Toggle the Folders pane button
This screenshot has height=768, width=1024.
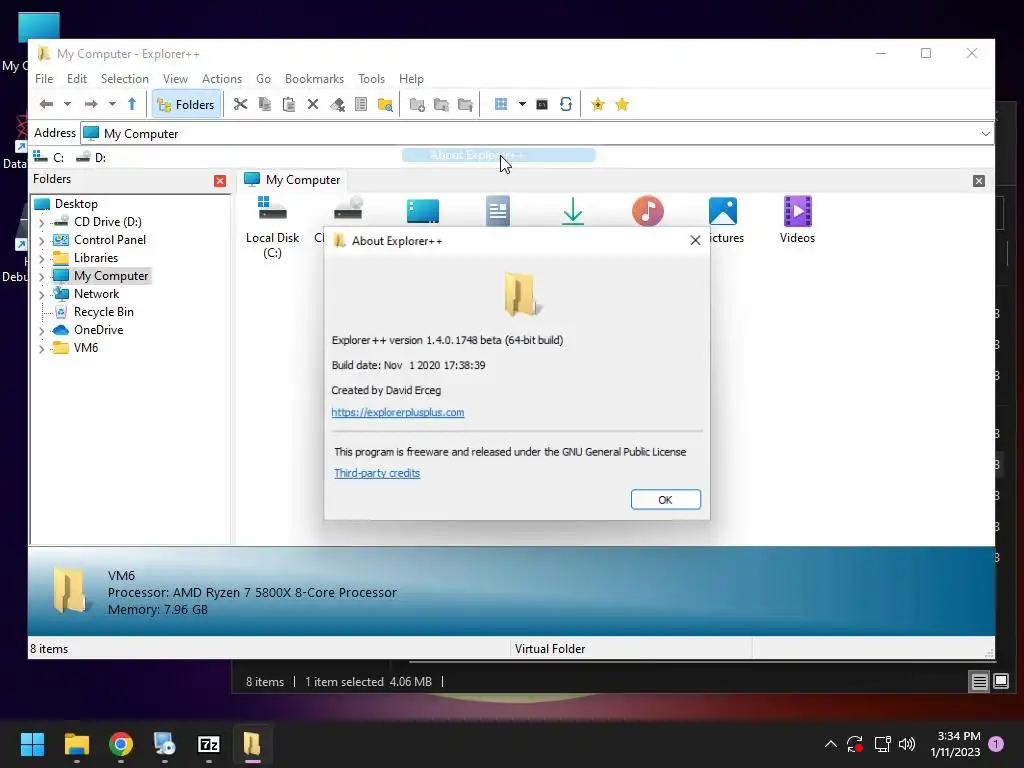[x=186, y=104]
